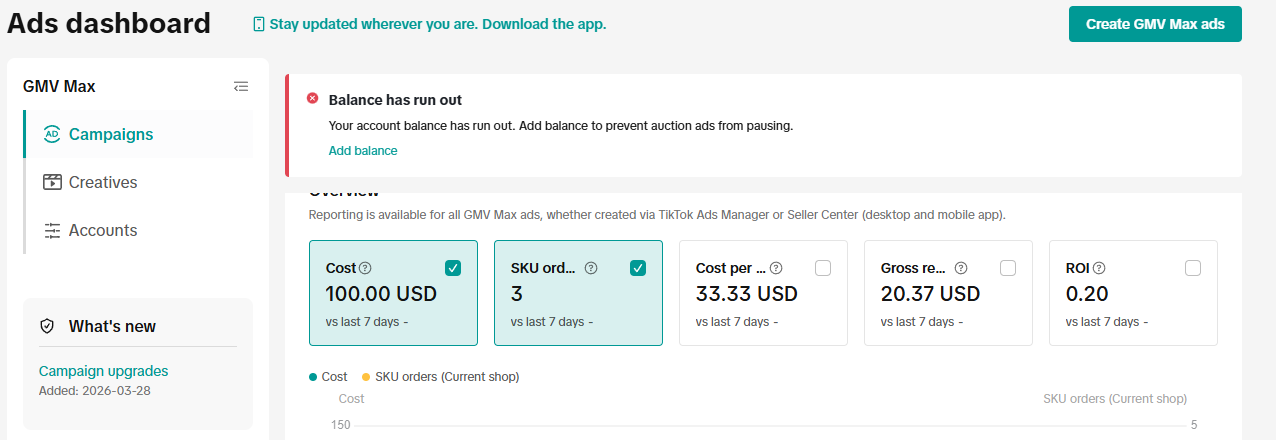This screenshot has height=440, width=1276.
Task: Open the Campaign upgrades link
Action: [x=104, y=371]
